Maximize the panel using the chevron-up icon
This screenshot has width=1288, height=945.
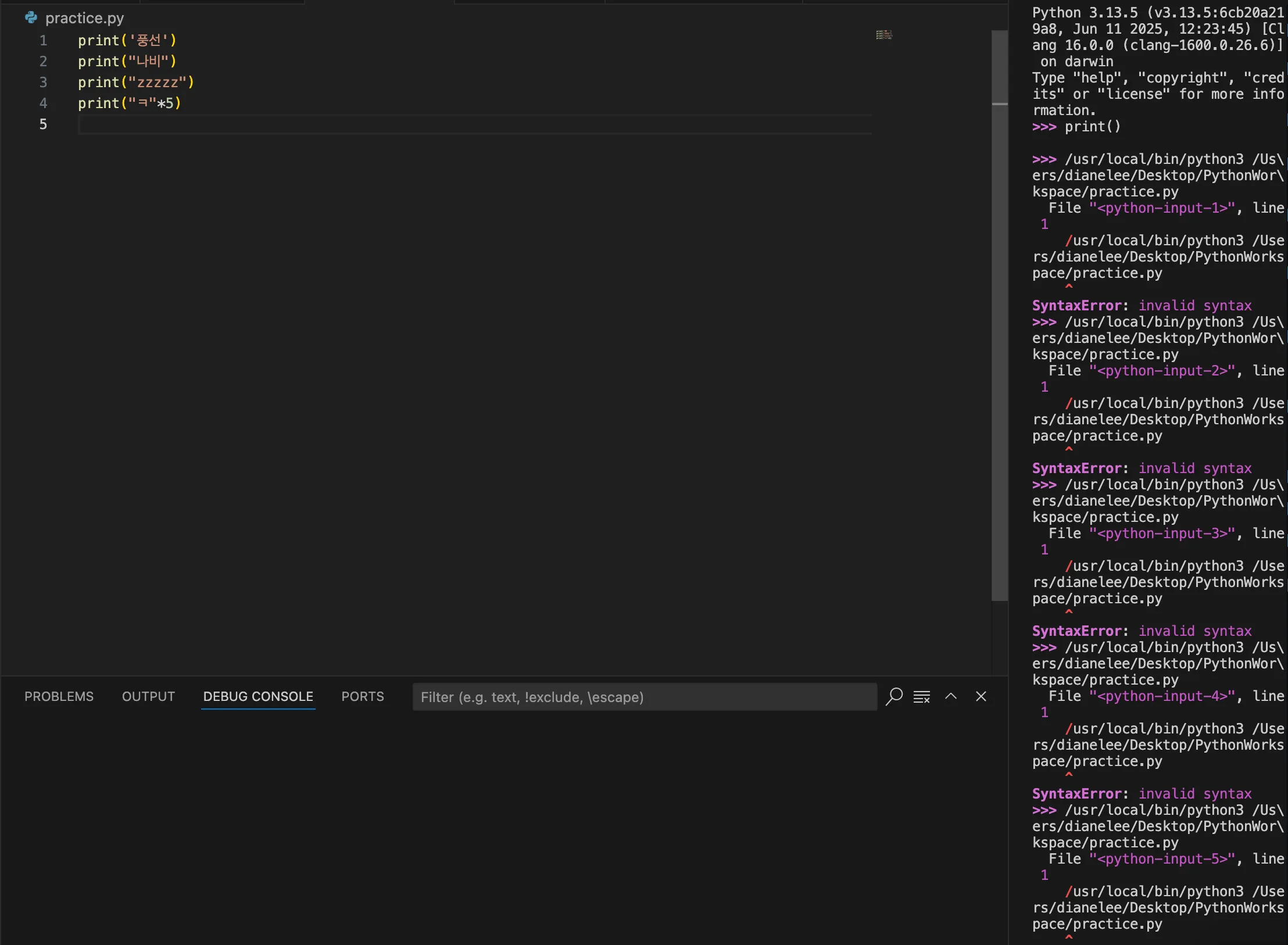[951, 696]
